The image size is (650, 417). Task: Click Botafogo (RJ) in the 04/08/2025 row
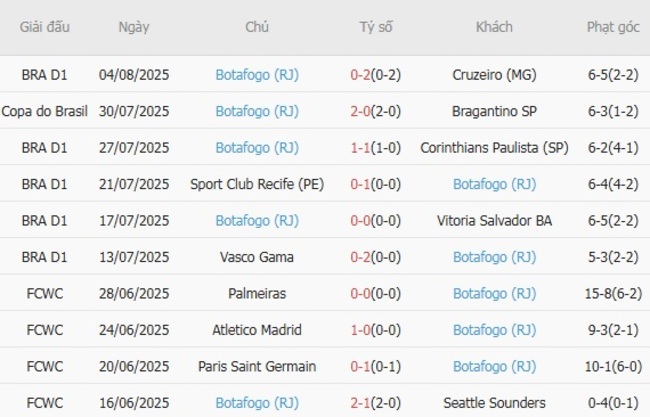257,74
